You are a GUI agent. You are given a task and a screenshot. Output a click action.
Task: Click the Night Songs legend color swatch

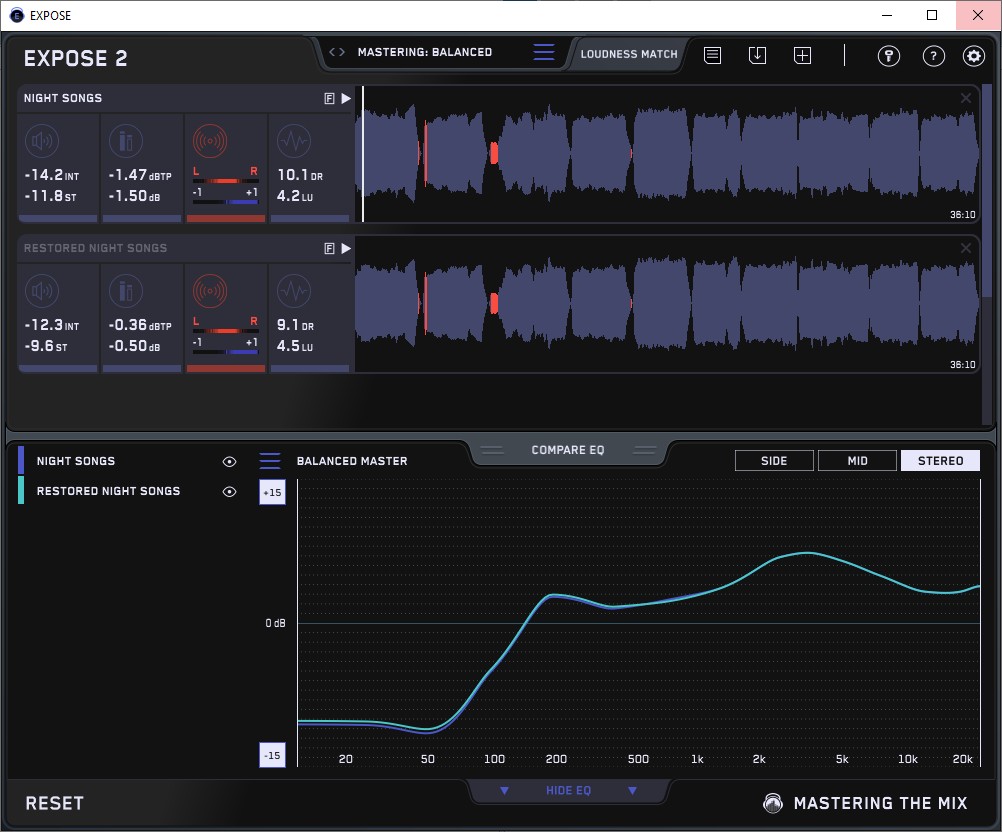pos(21,460)
